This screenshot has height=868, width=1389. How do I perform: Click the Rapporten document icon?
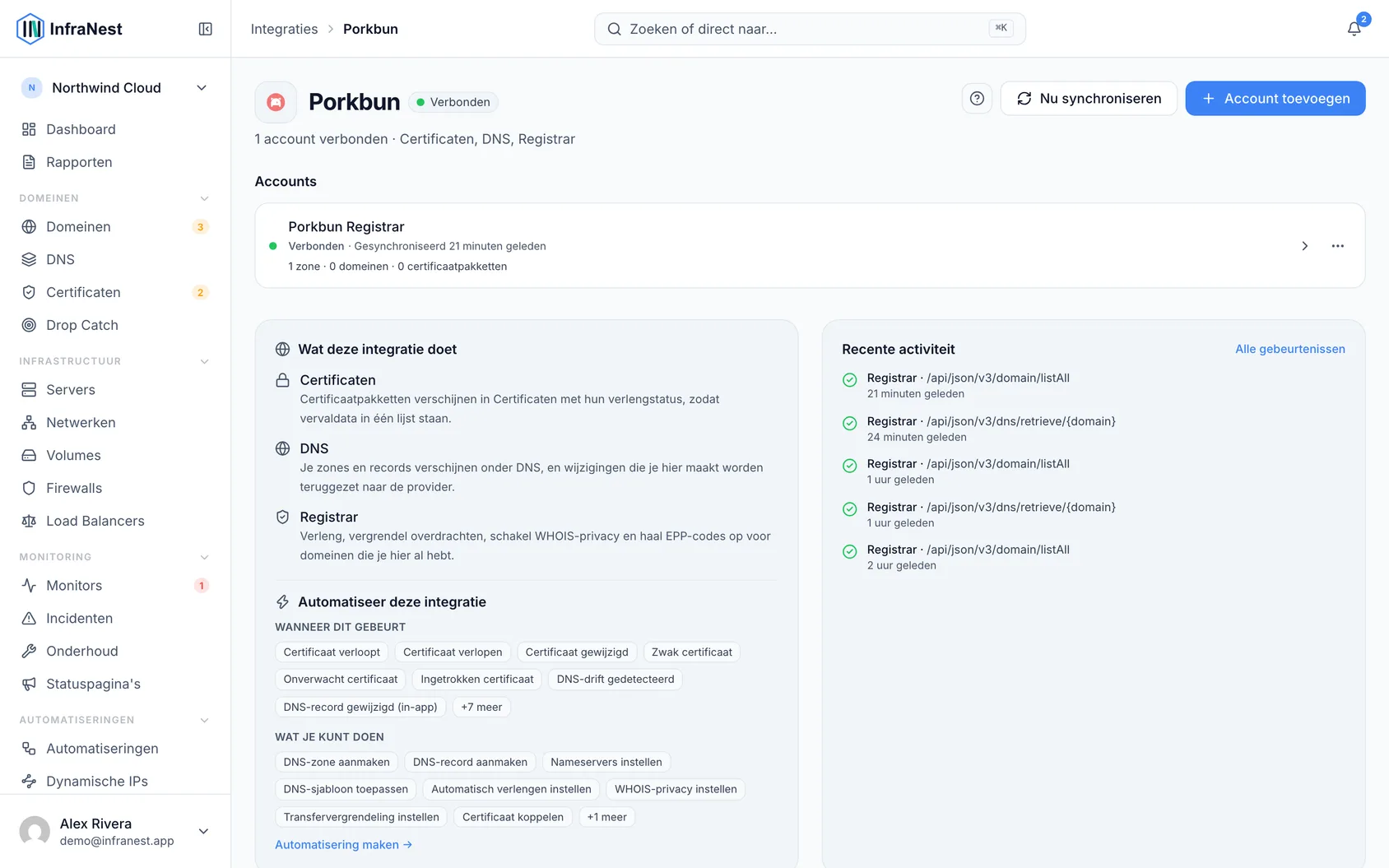pyautogui.click(x=29, y=162)
